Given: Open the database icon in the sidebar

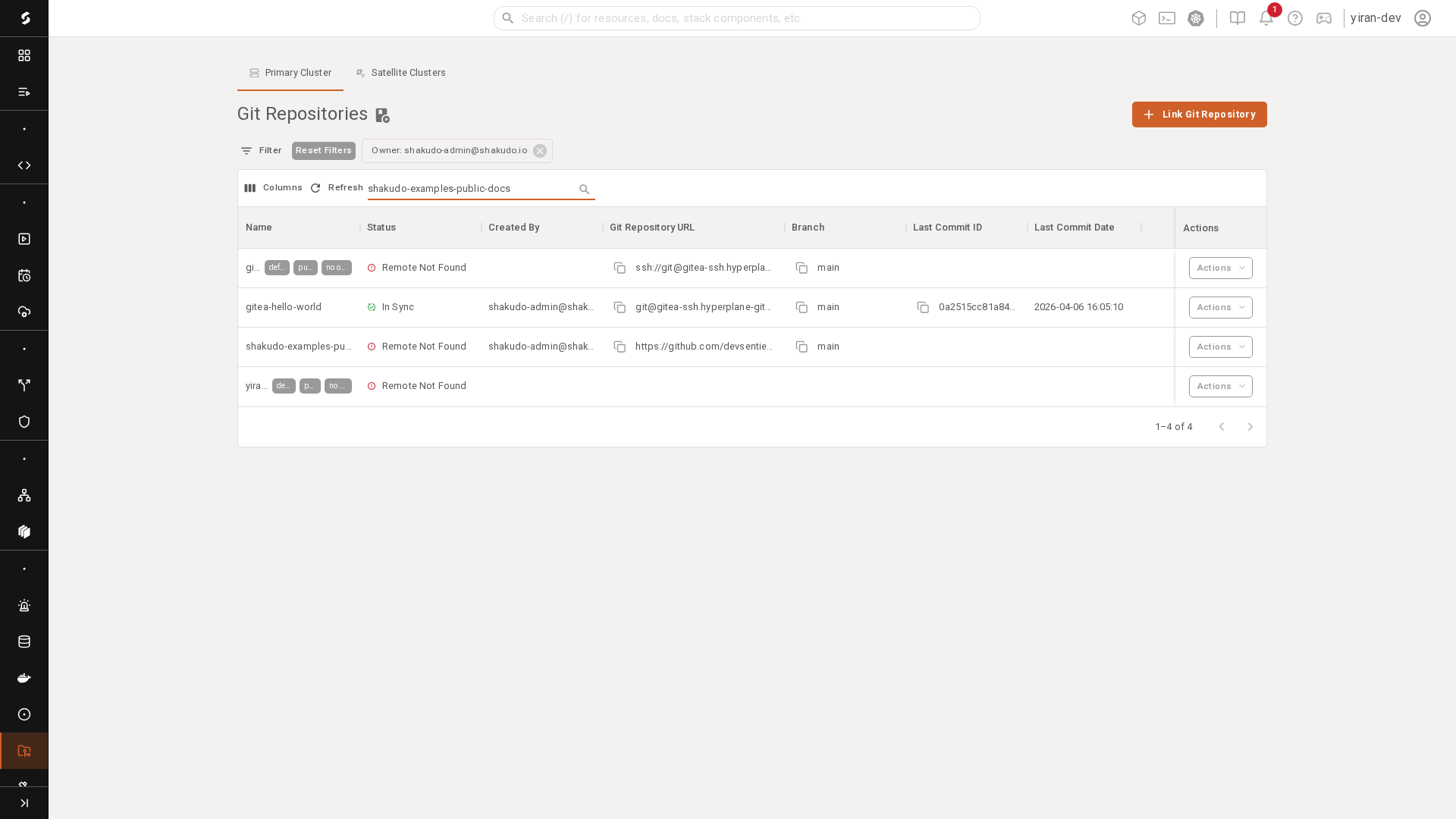Looking at the screenshot, I should coord(24,642).
